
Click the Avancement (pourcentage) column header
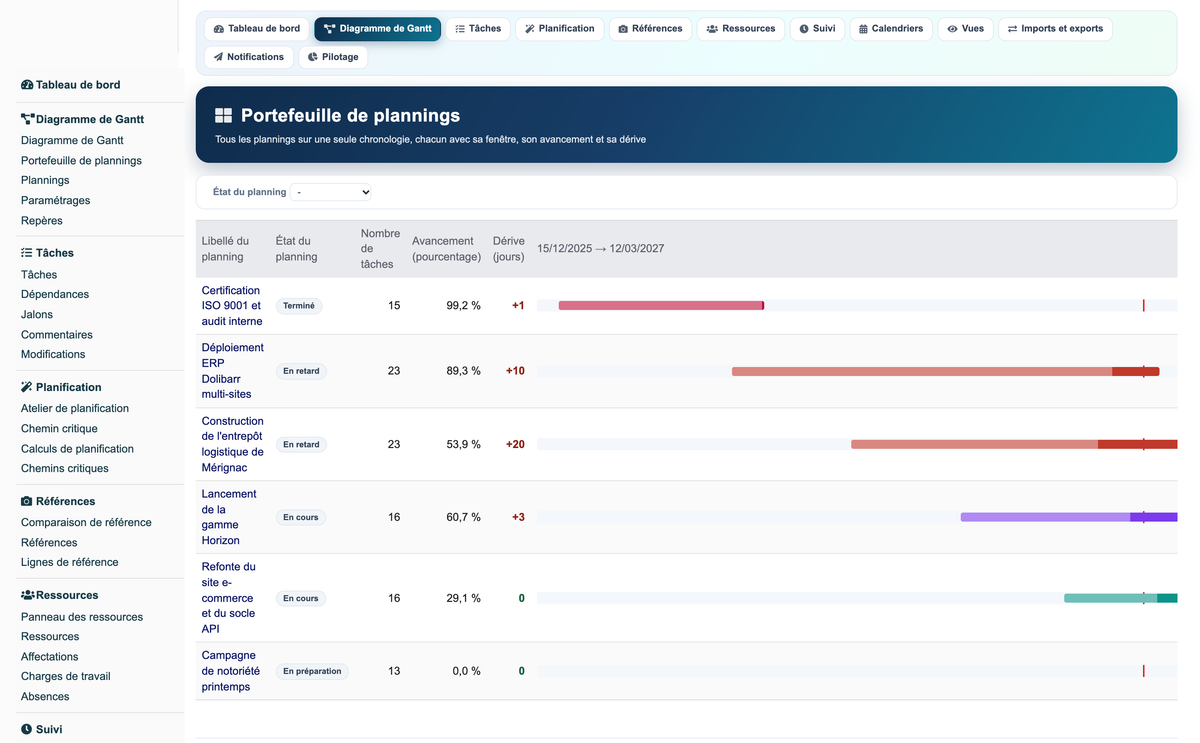pyautogui.click(x=446, y=249)
